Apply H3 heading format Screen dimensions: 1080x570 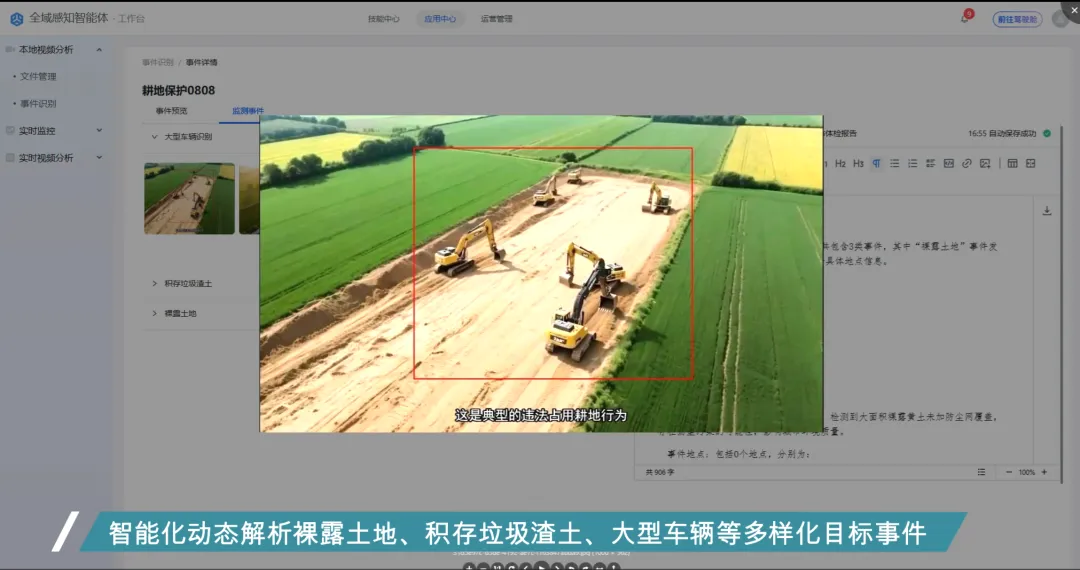858,163
